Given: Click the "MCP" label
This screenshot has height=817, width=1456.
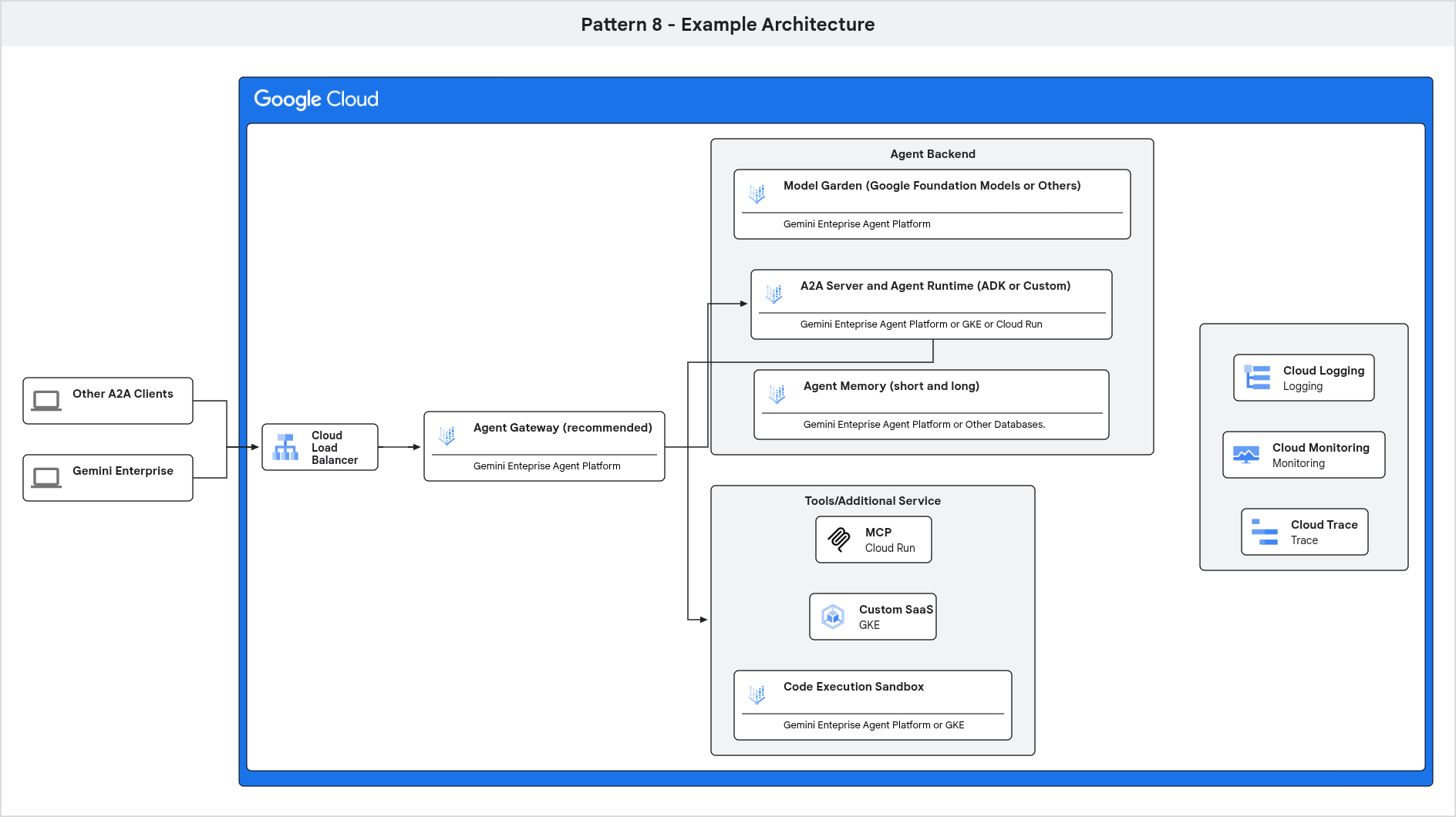Looking at the screenshot, I should [878, 533].
